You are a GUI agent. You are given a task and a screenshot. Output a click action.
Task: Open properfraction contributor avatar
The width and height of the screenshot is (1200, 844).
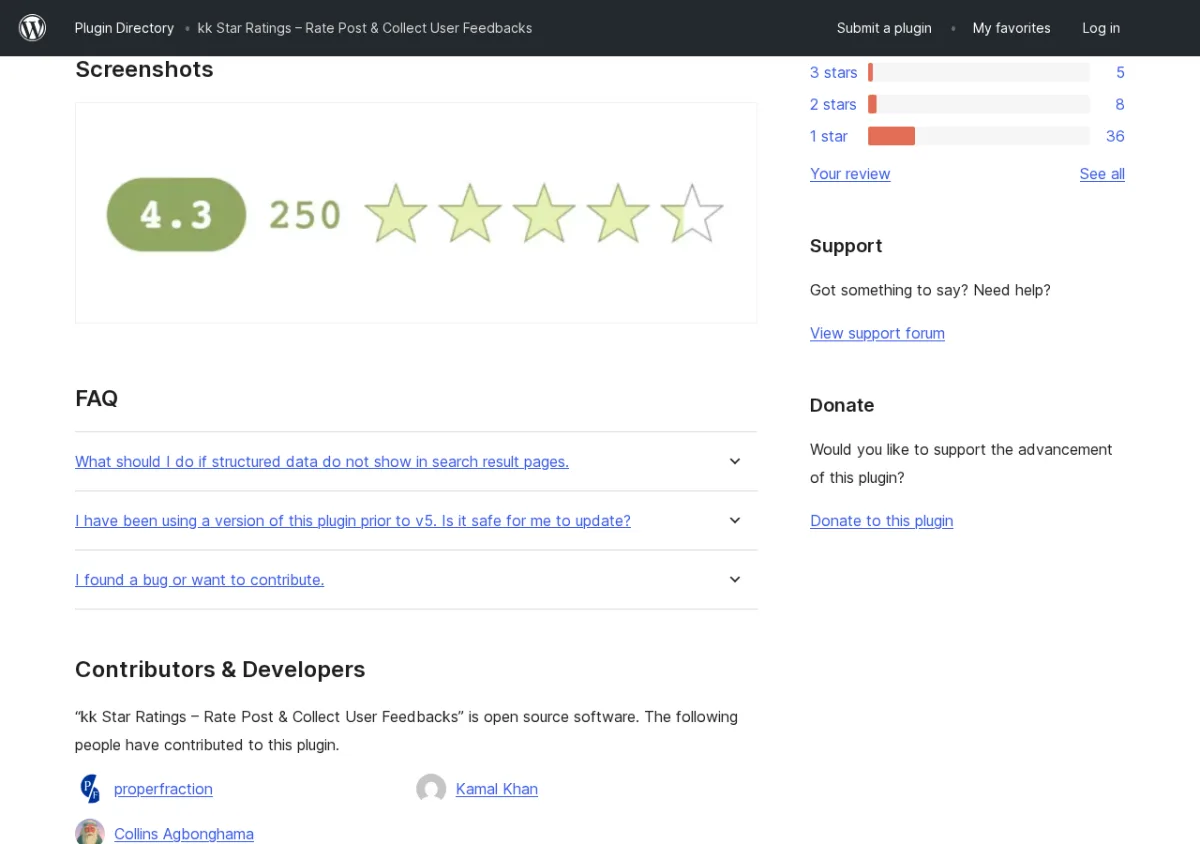[90, 789]
